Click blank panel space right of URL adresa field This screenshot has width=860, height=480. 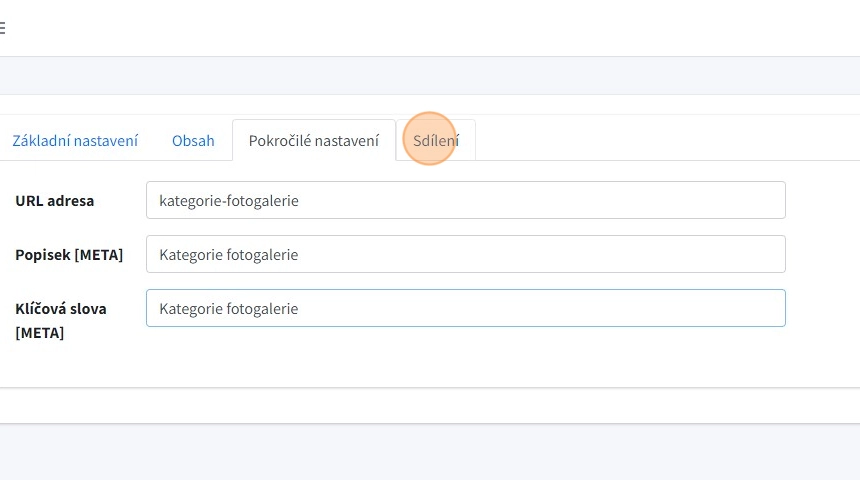tap(822, 200)
